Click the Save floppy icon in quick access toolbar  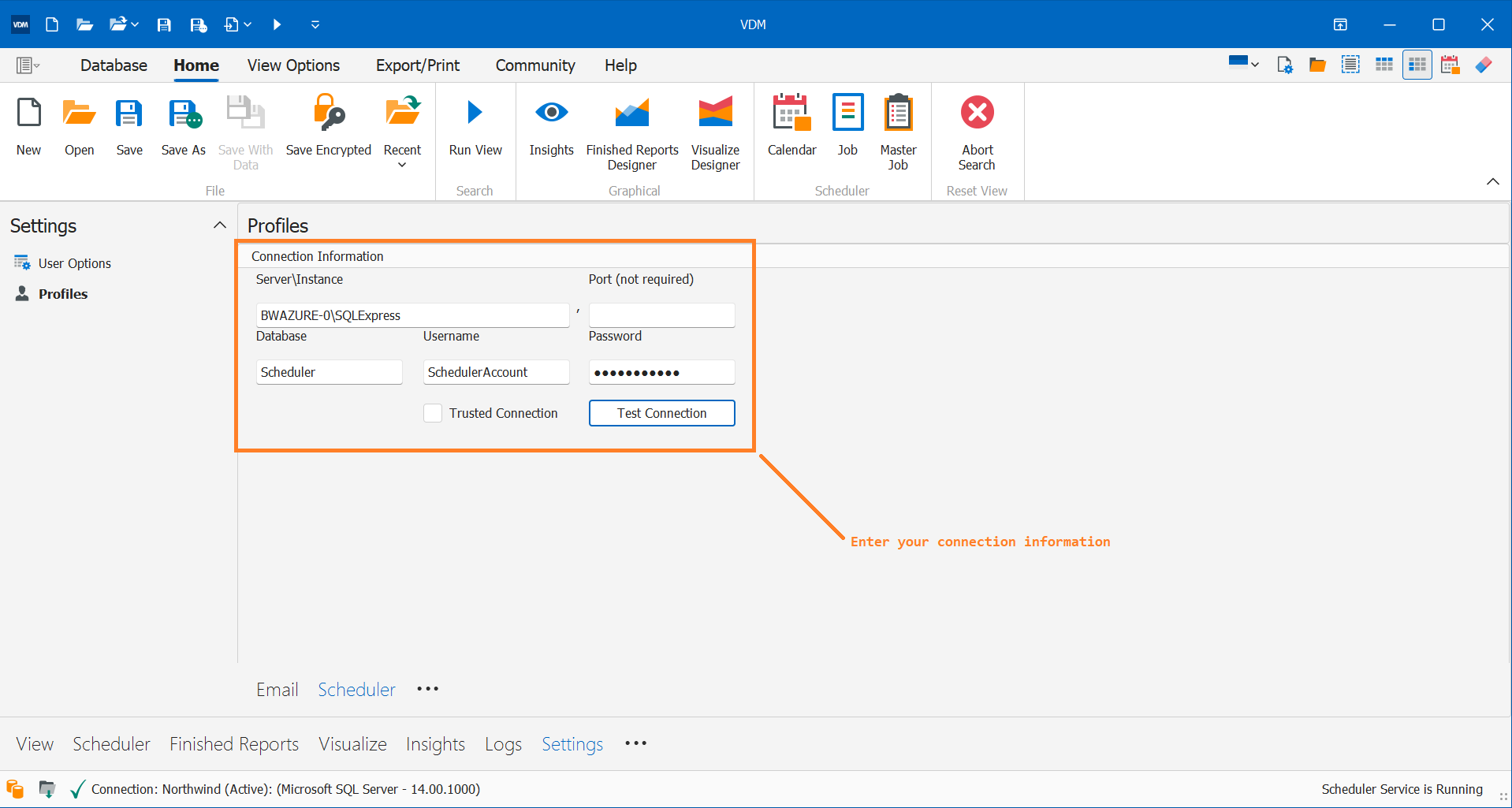coord(164,24)
